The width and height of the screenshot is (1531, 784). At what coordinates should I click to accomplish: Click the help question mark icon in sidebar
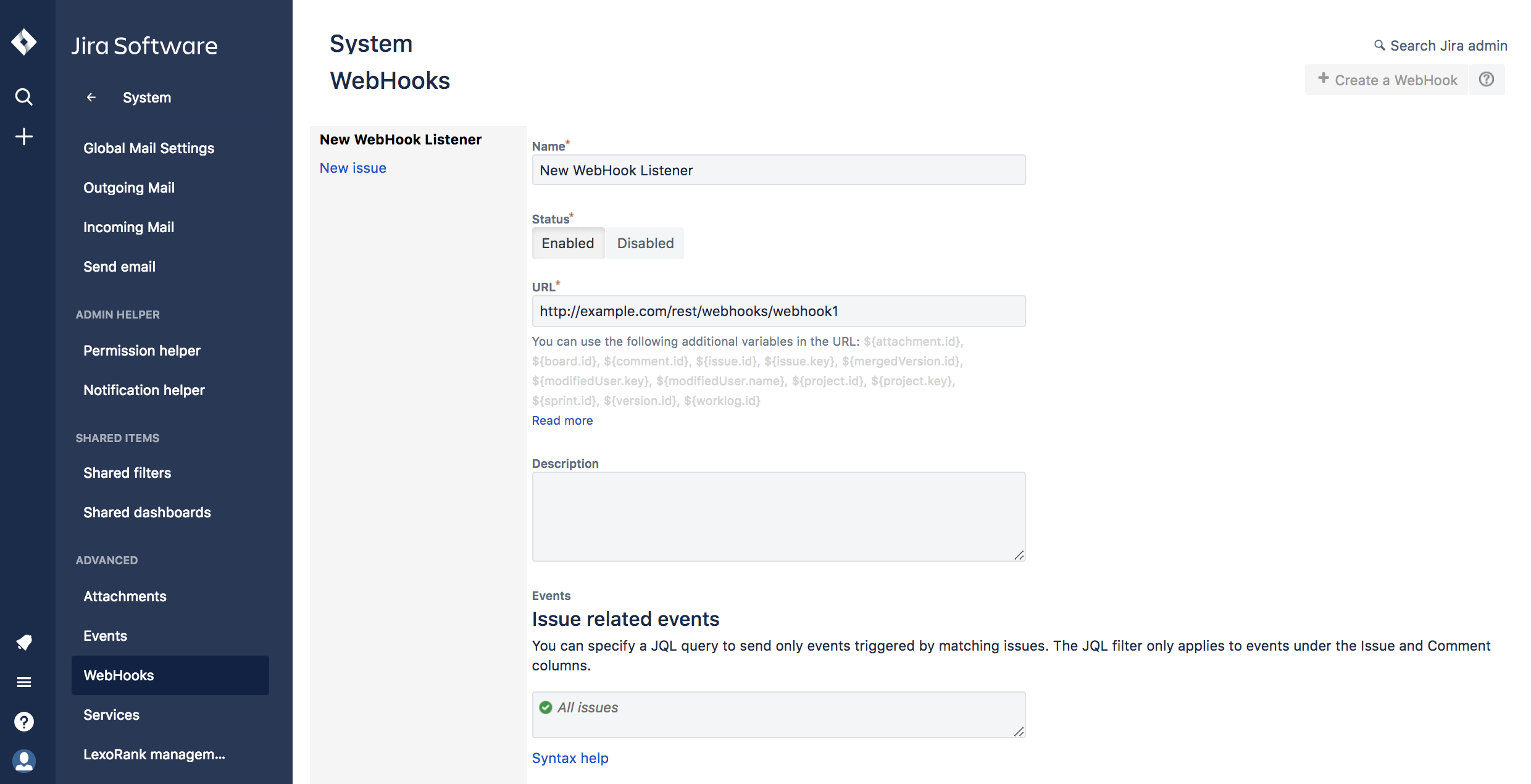[24, 721]
